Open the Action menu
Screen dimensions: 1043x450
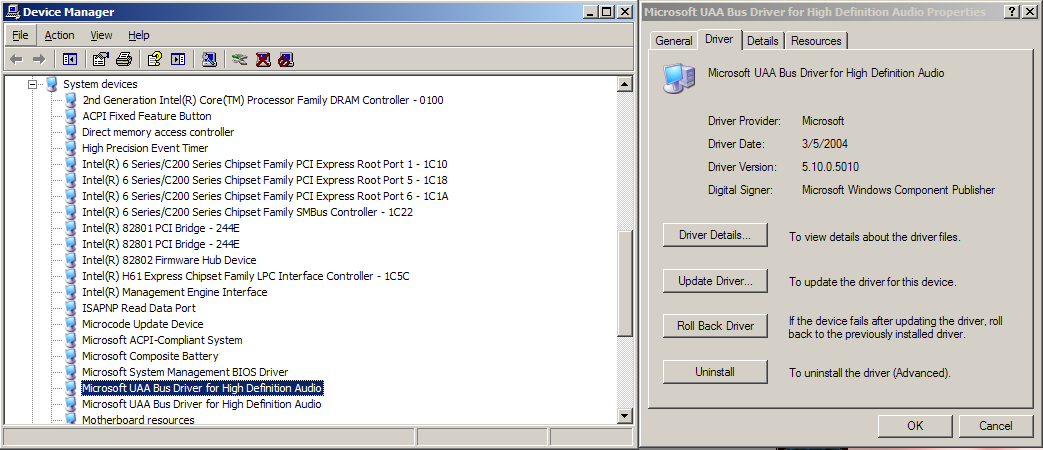(59, 35)
